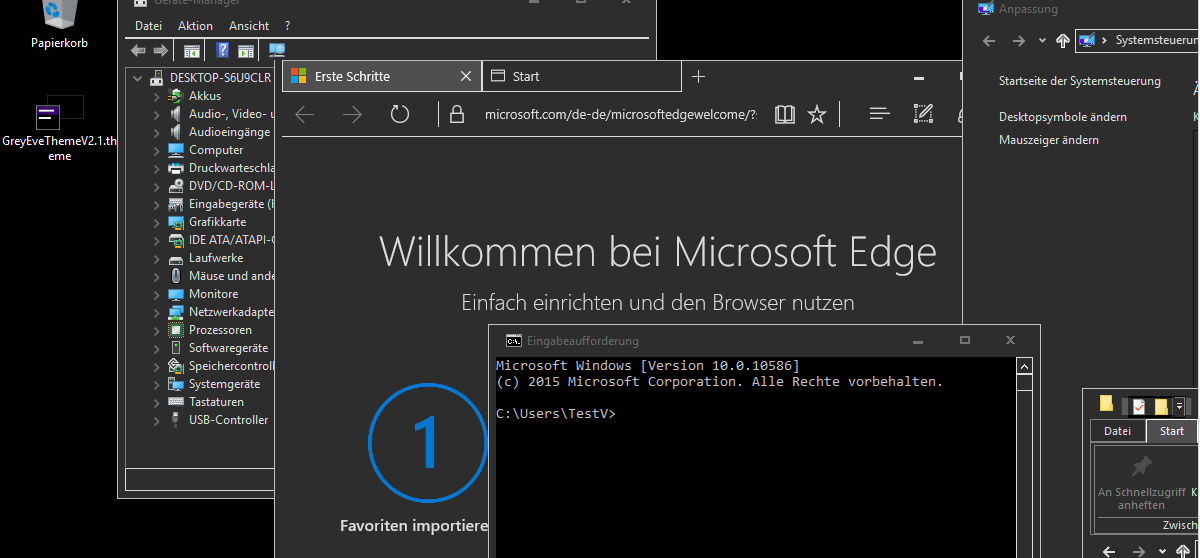Select Netzwerkadapter in device tree
Image resolution: width=1200 pixels, height=558 pixels.
(x=231, y=312)
